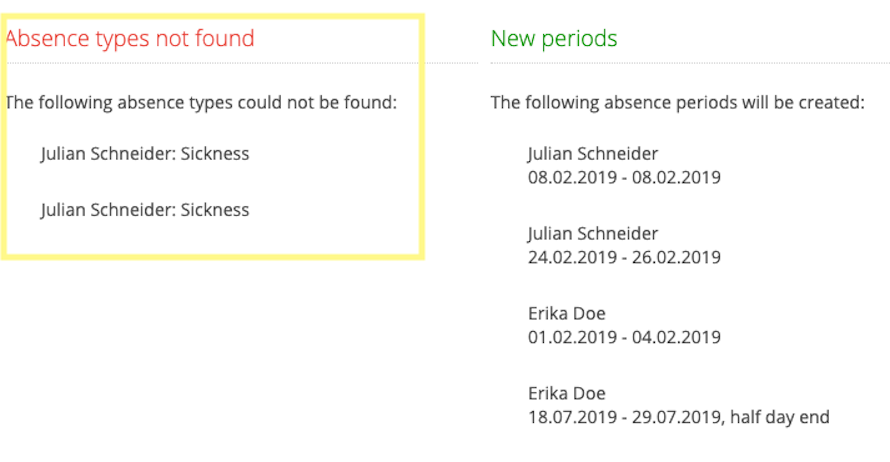Screen dimensions: 890x462
Task: Click Erika Doe name above 18.07.2019 period
Action: (566, 393)
